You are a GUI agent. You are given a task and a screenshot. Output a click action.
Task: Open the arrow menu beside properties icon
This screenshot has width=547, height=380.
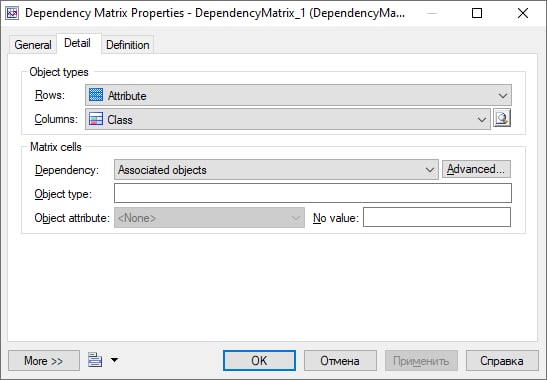point(114,360)
